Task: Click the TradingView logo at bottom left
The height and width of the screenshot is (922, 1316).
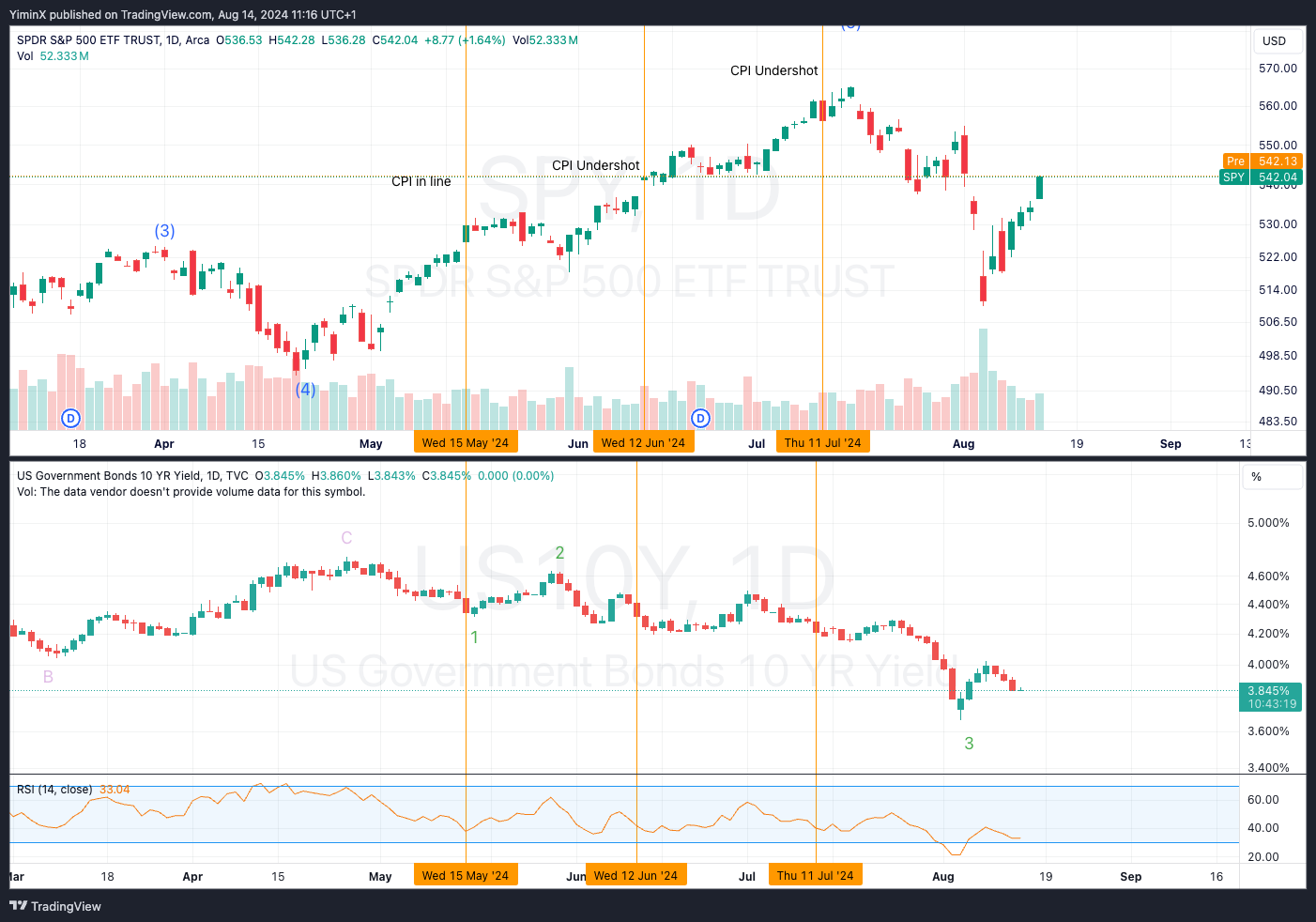Action: point(55,906)
